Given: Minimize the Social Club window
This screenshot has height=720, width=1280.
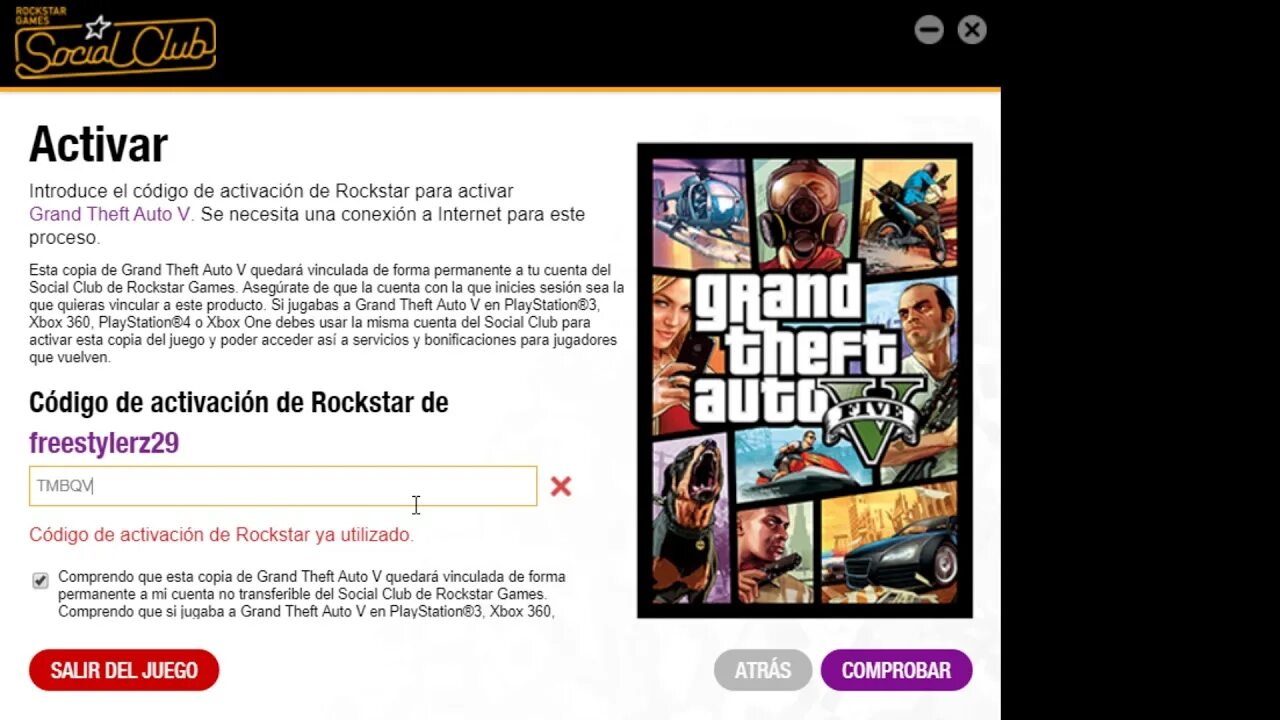Looking at the screenshot, I should click(929, 30).
